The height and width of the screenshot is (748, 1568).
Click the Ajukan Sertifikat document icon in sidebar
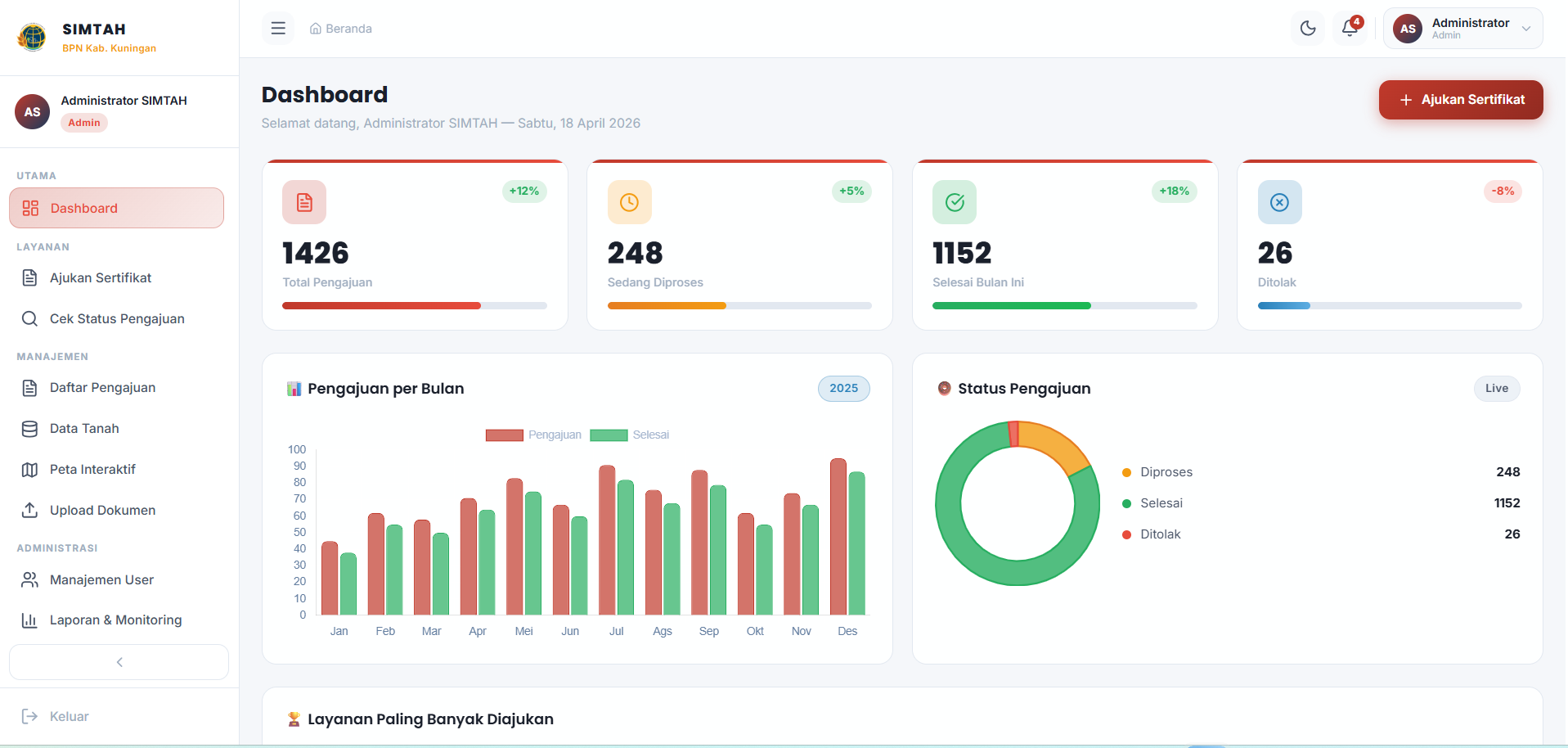point(29,277)
